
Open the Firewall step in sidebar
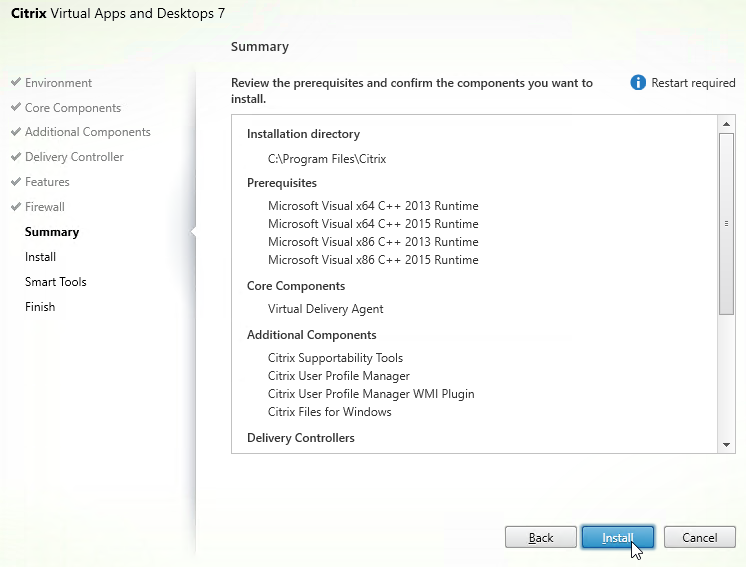pyautogui.click(x=45, y=207)
